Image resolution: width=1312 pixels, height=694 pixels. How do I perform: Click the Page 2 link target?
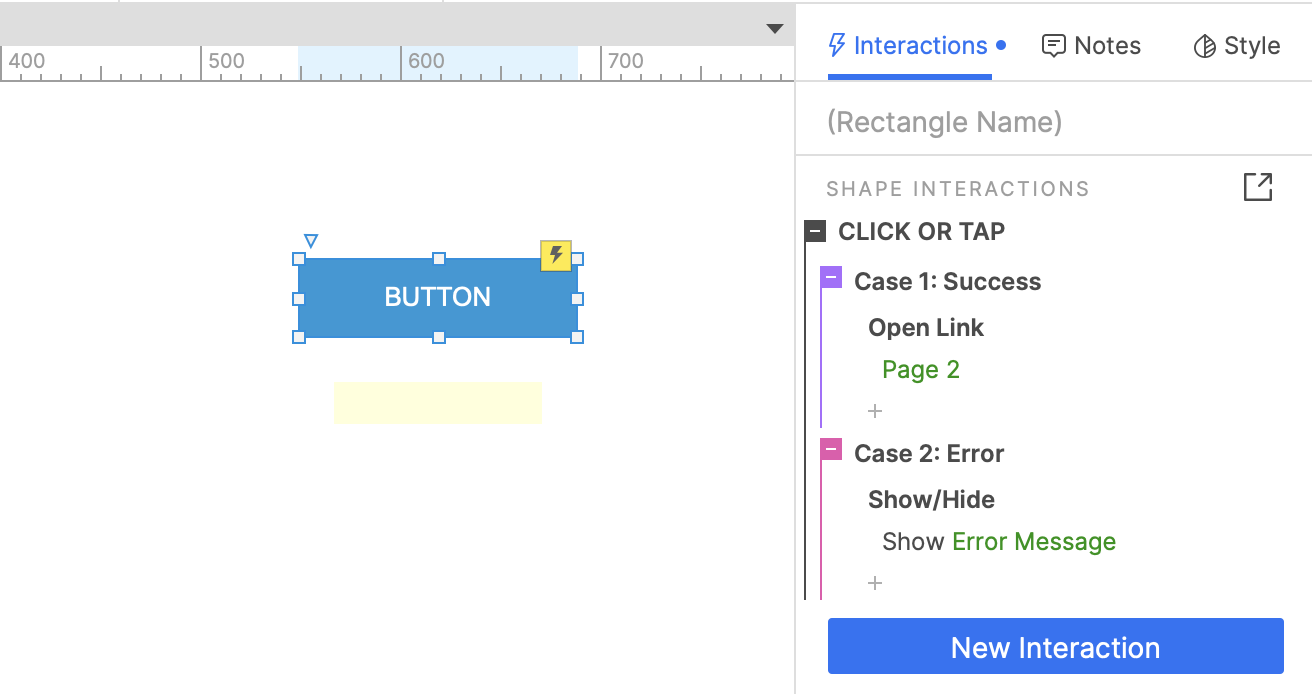pos(920,370)
